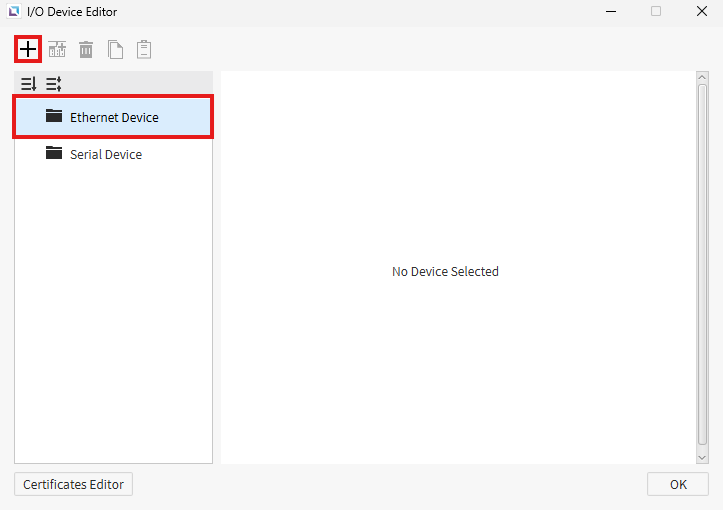Viewport: 723px width, 510px height.
Task: Click the scrollbar up arrow
Action: tap(702, 78)
